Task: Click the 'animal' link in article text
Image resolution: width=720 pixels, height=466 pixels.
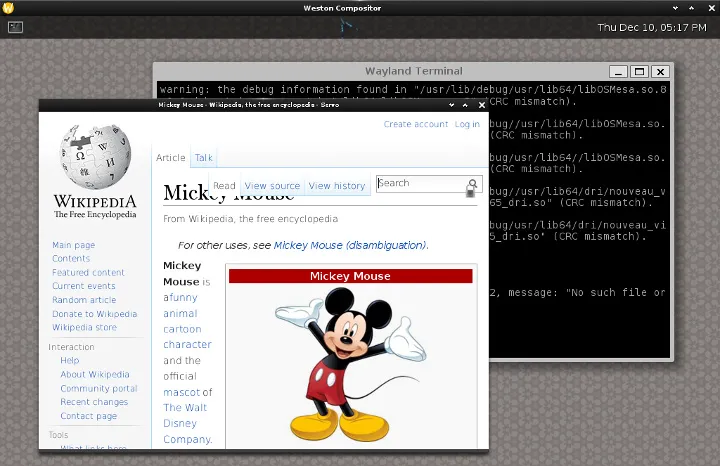Action: pyautogui.click(x=180, y=314)
